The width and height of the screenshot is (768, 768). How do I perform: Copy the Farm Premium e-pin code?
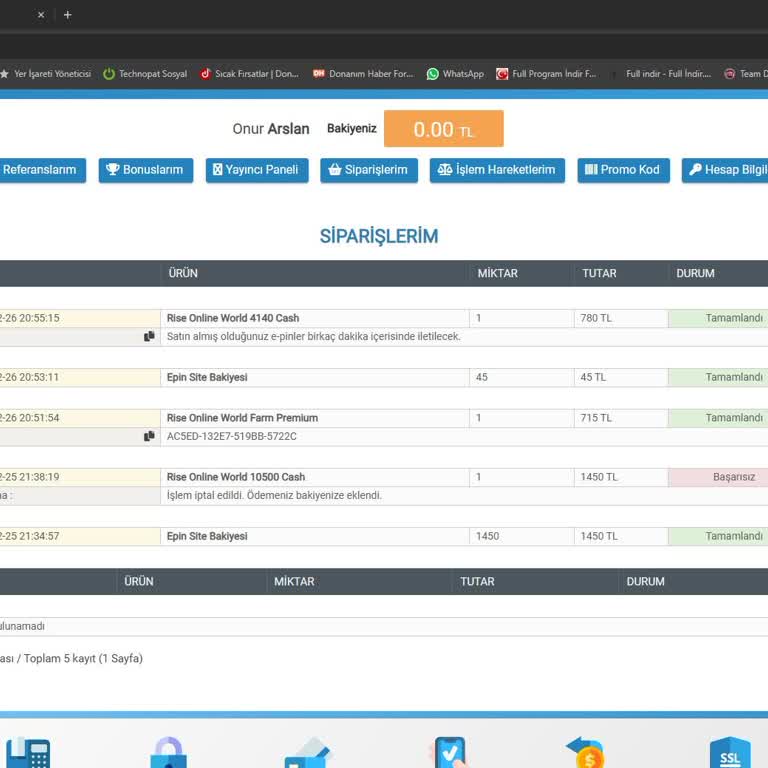(149, 436)
